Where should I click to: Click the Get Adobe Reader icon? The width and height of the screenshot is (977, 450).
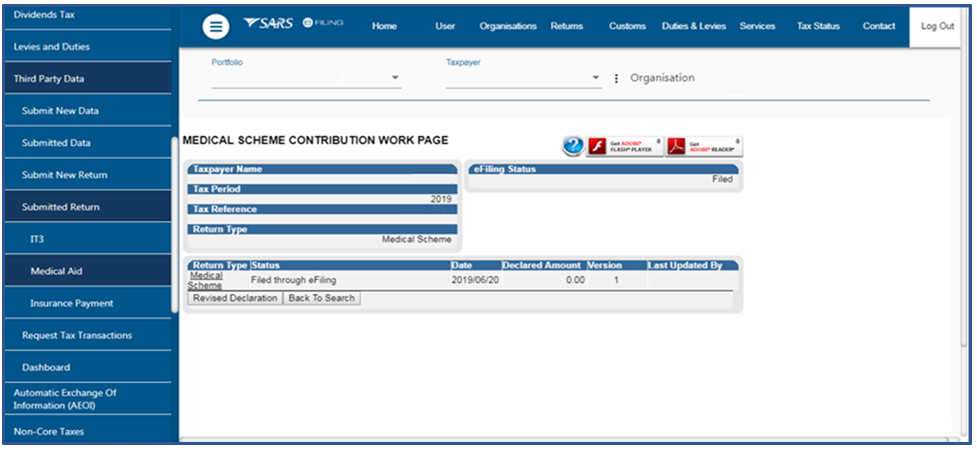(x=704, y=146)
